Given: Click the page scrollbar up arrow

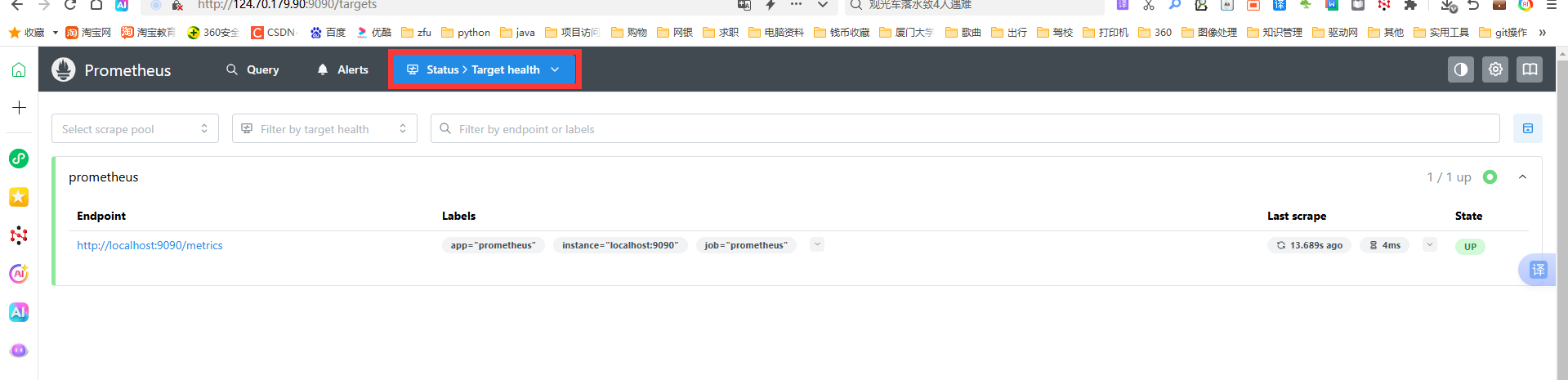Looking at the screenshot, I should tap(1562, 53).
